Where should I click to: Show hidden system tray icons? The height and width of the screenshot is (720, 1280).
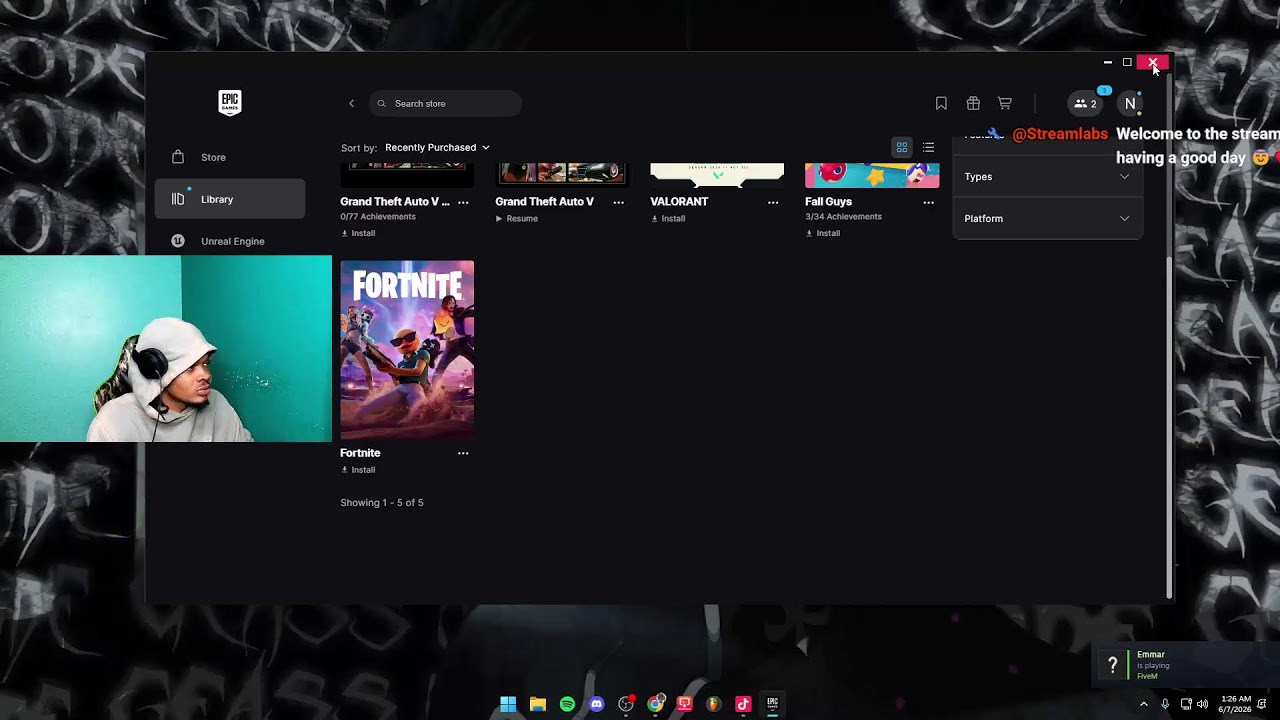(1144, 704)
